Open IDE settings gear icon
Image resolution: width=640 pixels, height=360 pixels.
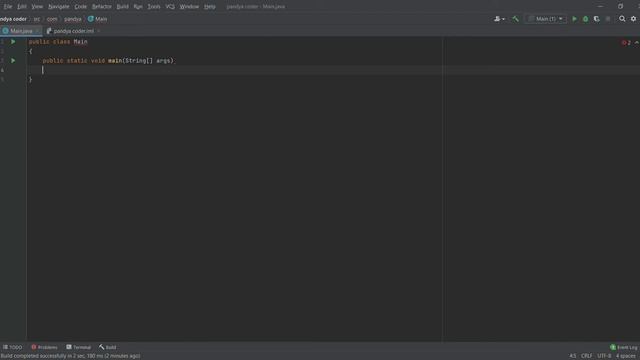[x=633, y=19]
